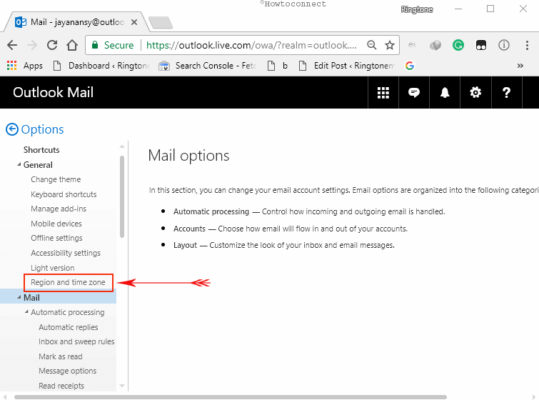Click the 'Mail options' heading text

[188, 155]
